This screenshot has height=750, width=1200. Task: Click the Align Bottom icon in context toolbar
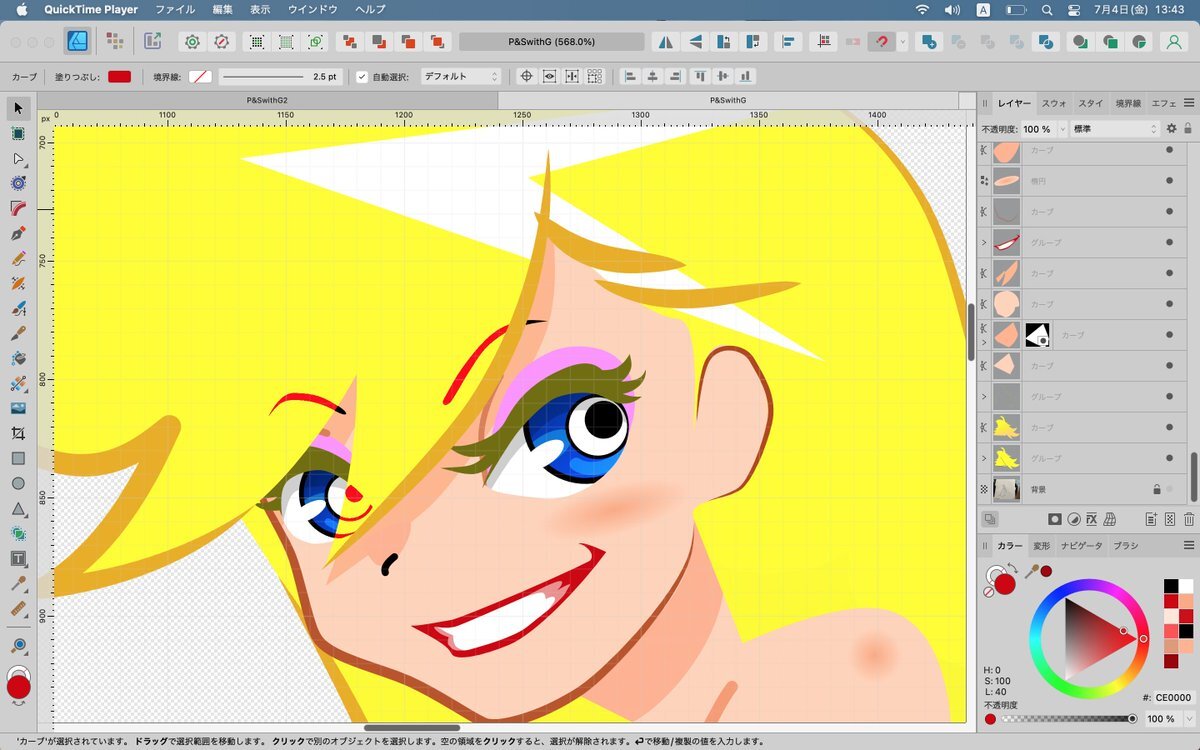[x=745, y=76]
